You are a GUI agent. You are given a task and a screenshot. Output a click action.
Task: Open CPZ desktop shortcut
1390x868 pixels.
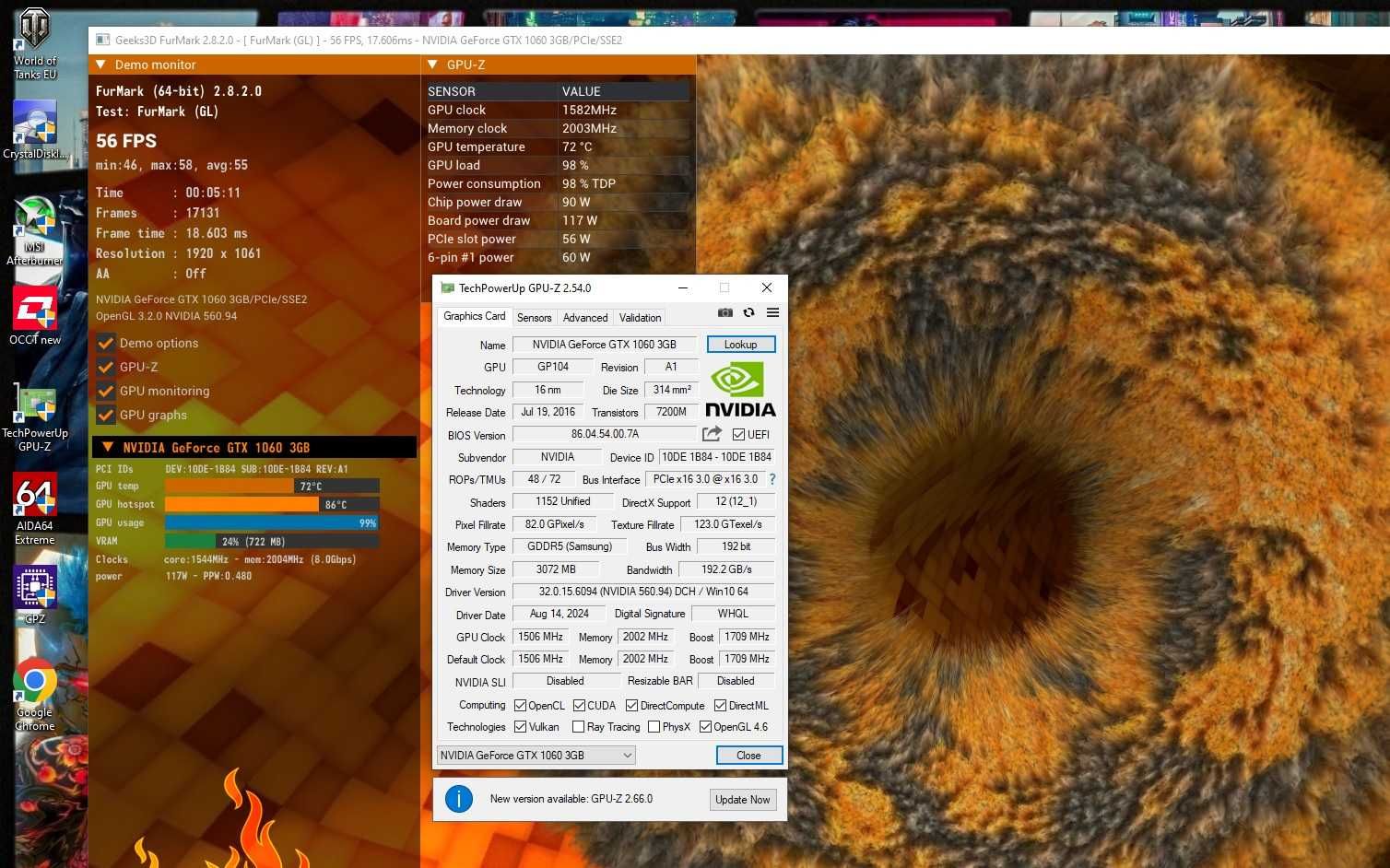35,594
